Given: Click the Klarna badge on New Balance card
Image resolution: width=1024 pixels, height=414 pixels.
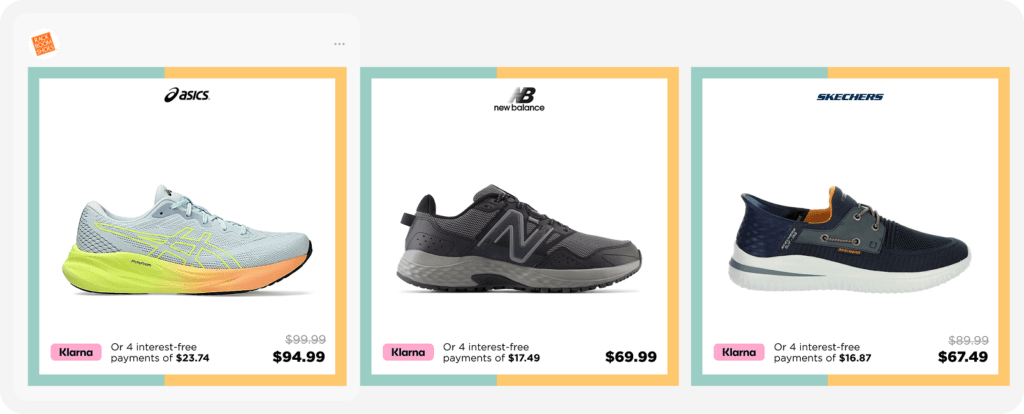Looking at the screenshot, I should coord(408,352).
